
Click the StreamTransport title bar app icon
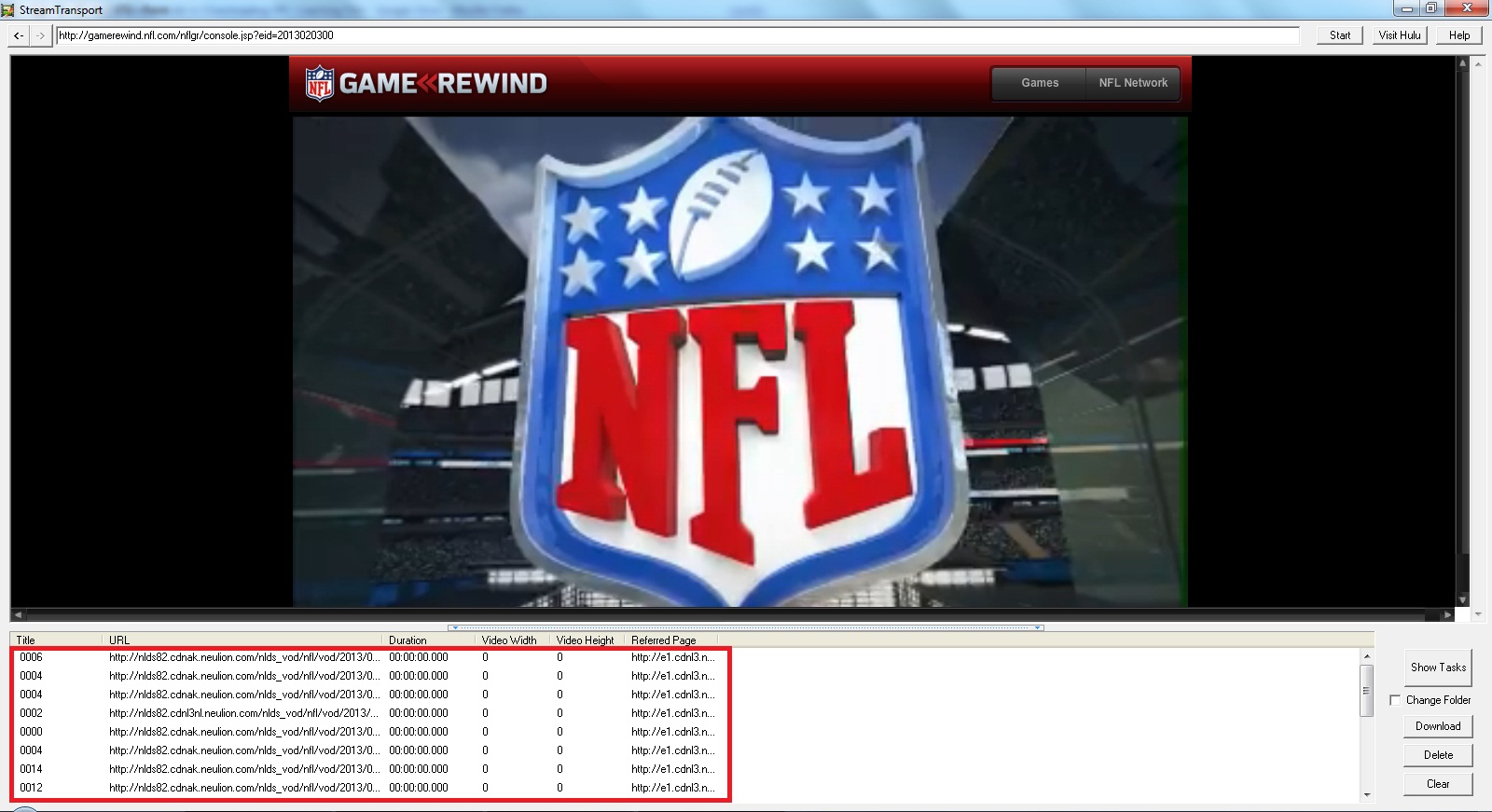[x=8, y=9]
